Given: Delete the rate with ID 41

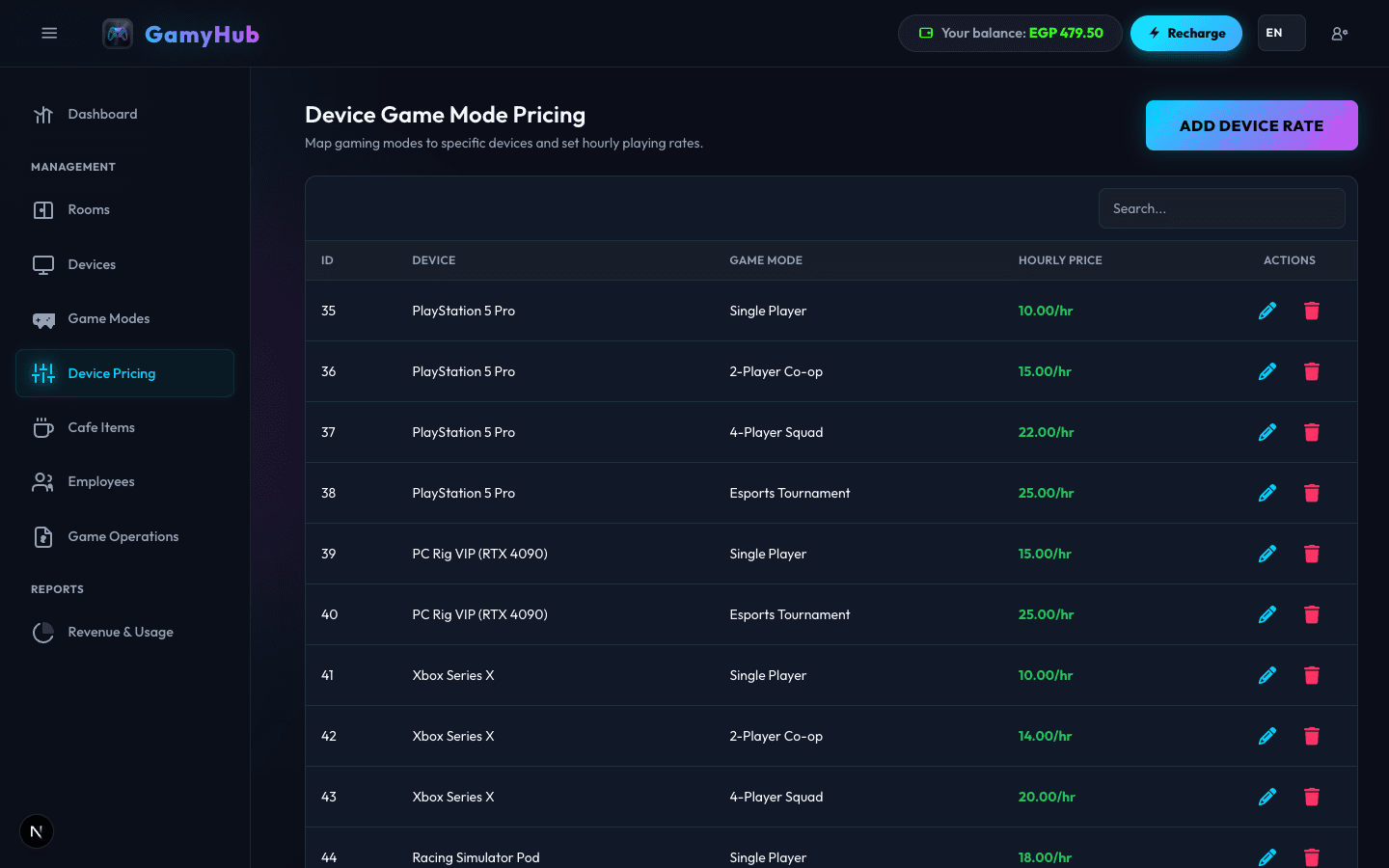Looking at the screenshot, I should click(1312, 675).
